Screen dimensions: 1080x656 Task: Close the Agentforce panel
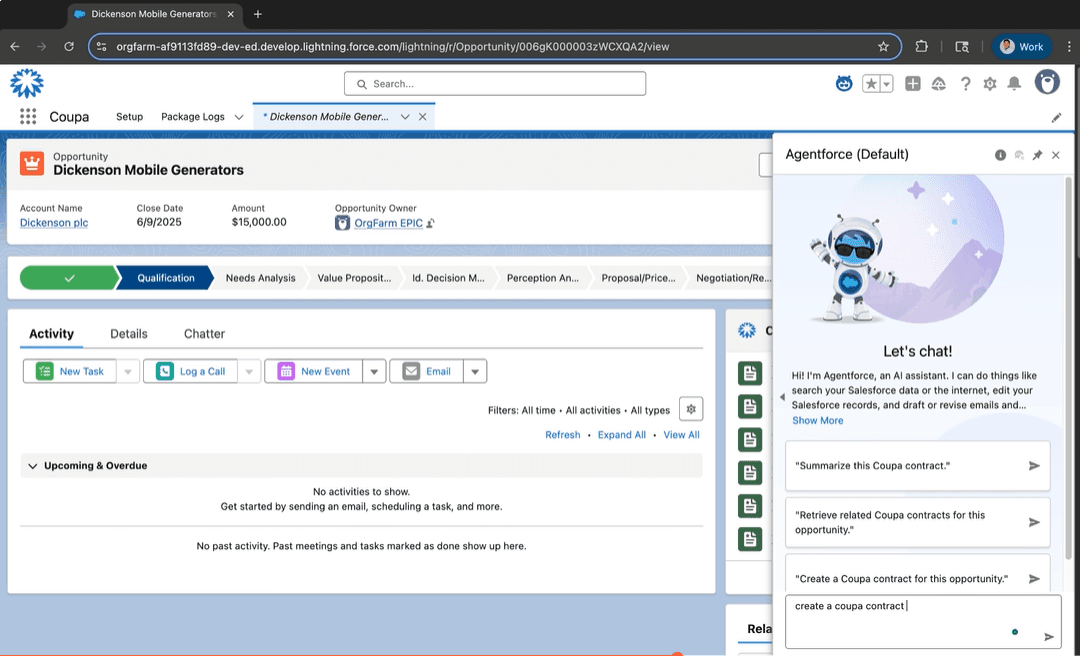coord(1056,155)
